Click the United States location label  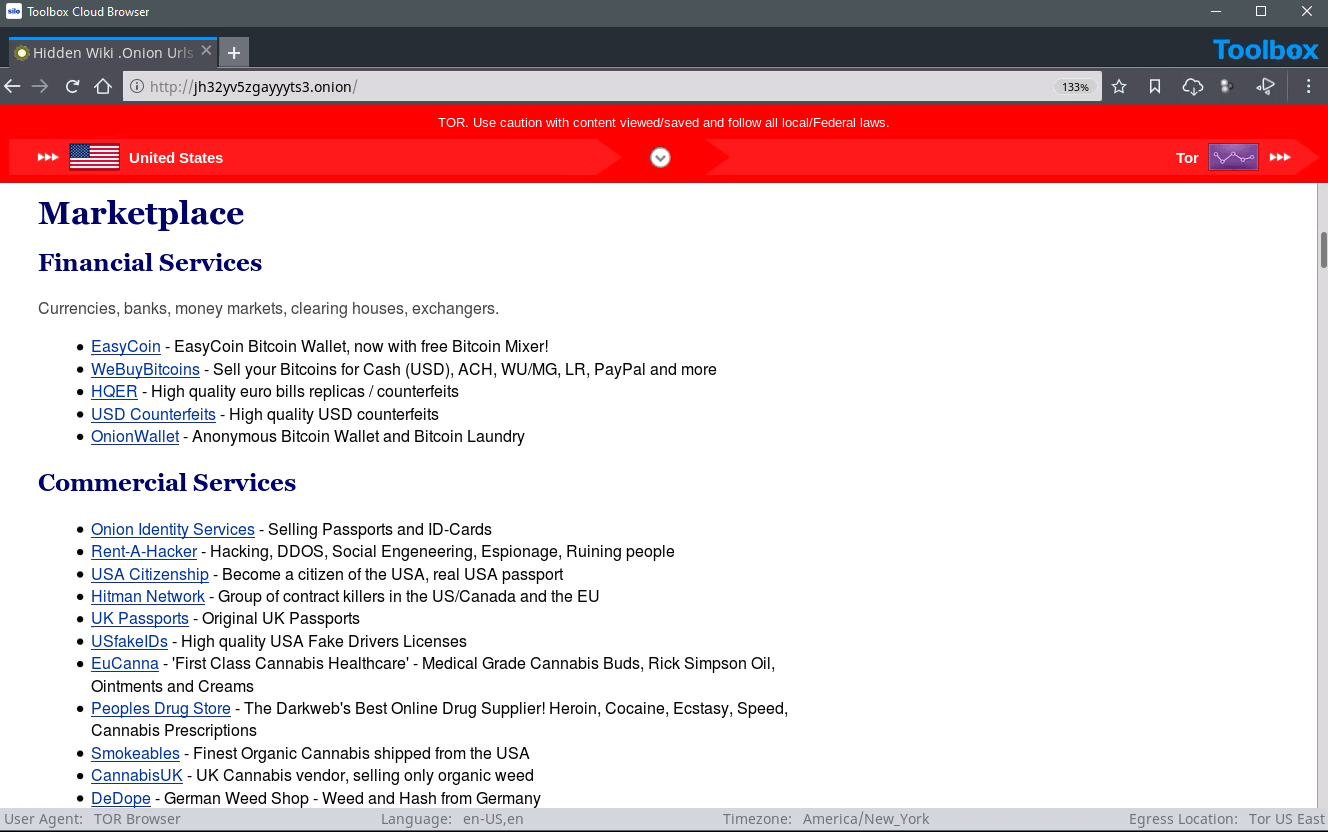coord(176,158)
